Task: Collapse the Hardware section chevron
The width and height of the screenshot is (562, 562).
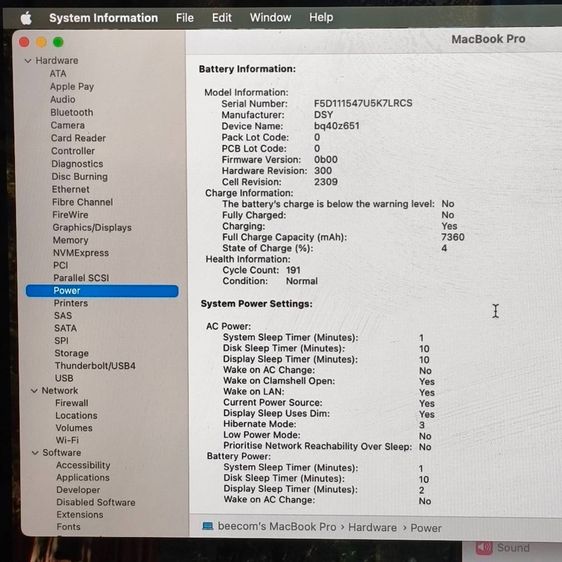Action: pos(28,61)
